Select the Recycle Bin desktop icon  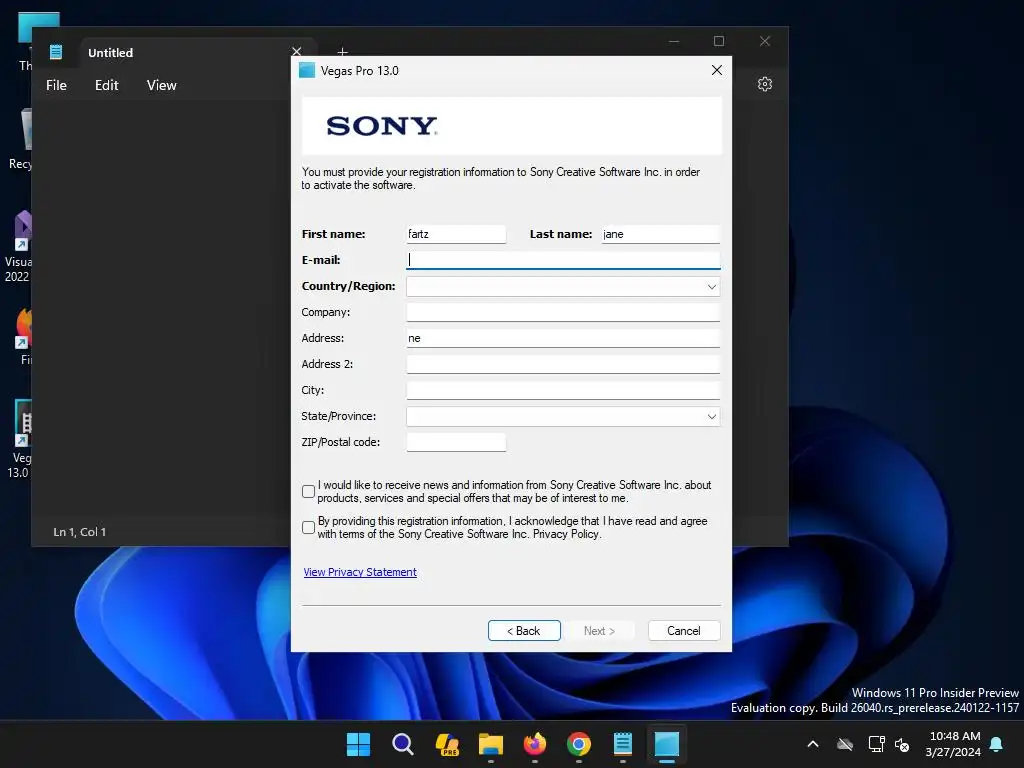pos(21,139)
